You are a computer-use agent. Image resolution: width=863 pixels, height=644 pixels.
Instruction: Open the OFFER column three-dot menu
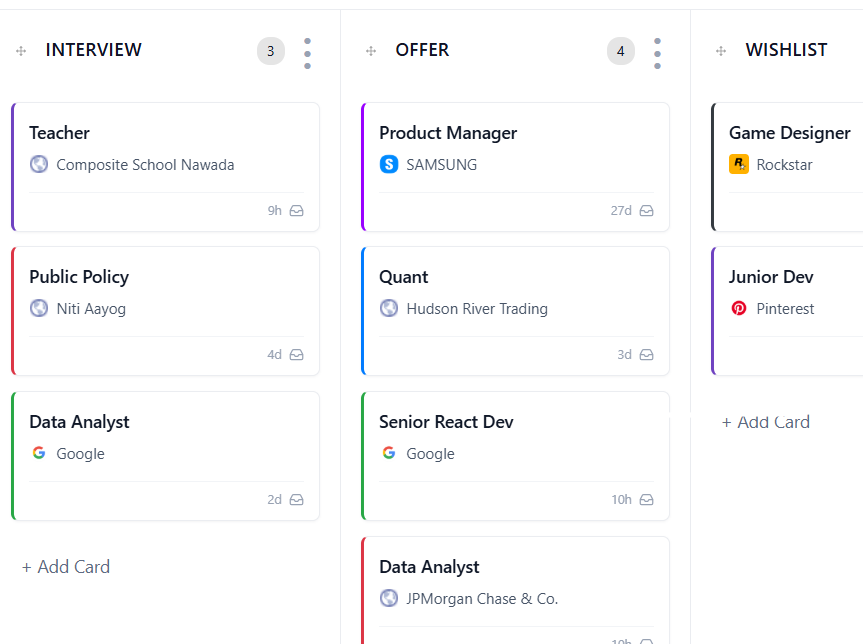click(x=657, y=53)
